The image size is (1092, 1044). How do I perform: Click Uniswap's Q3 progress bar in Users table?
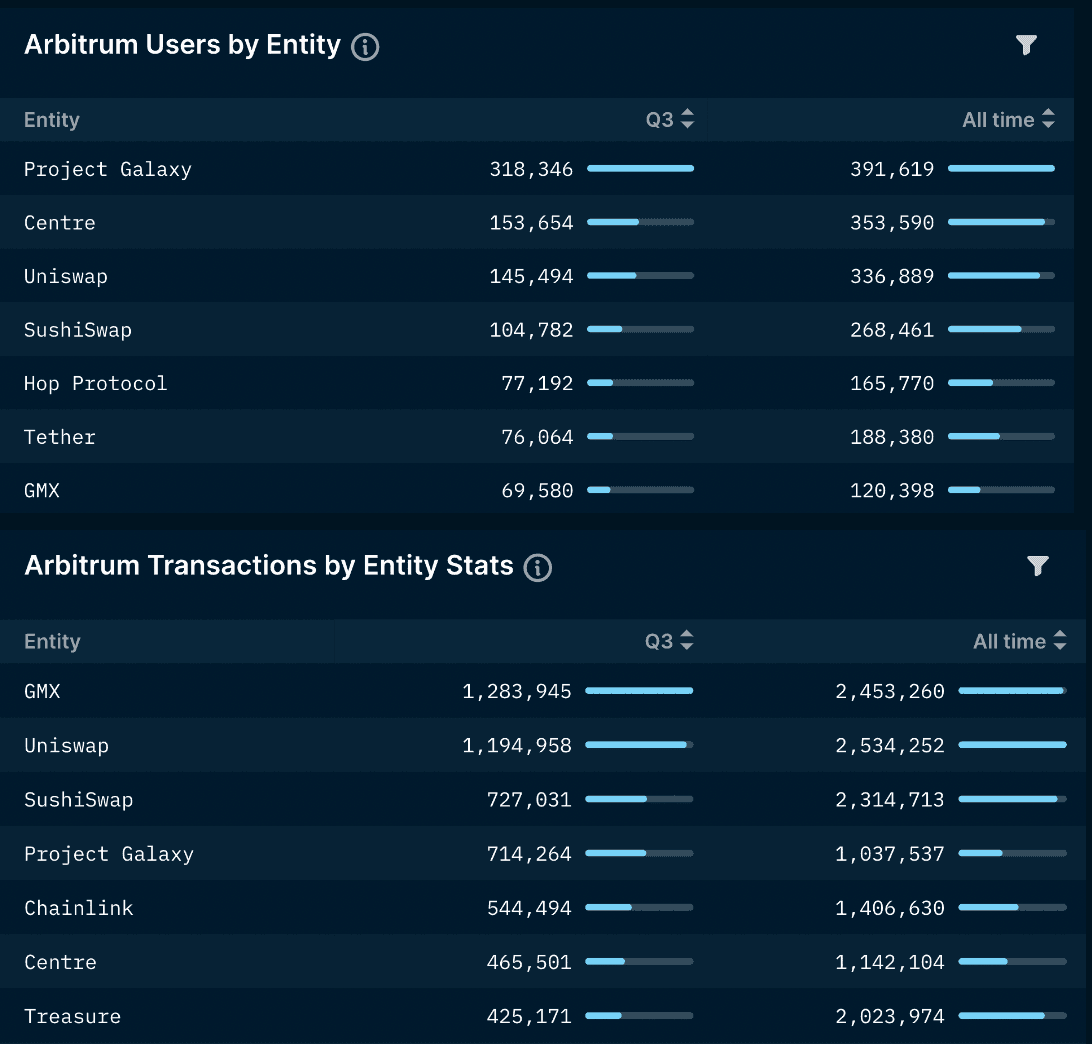click(640, 275)
